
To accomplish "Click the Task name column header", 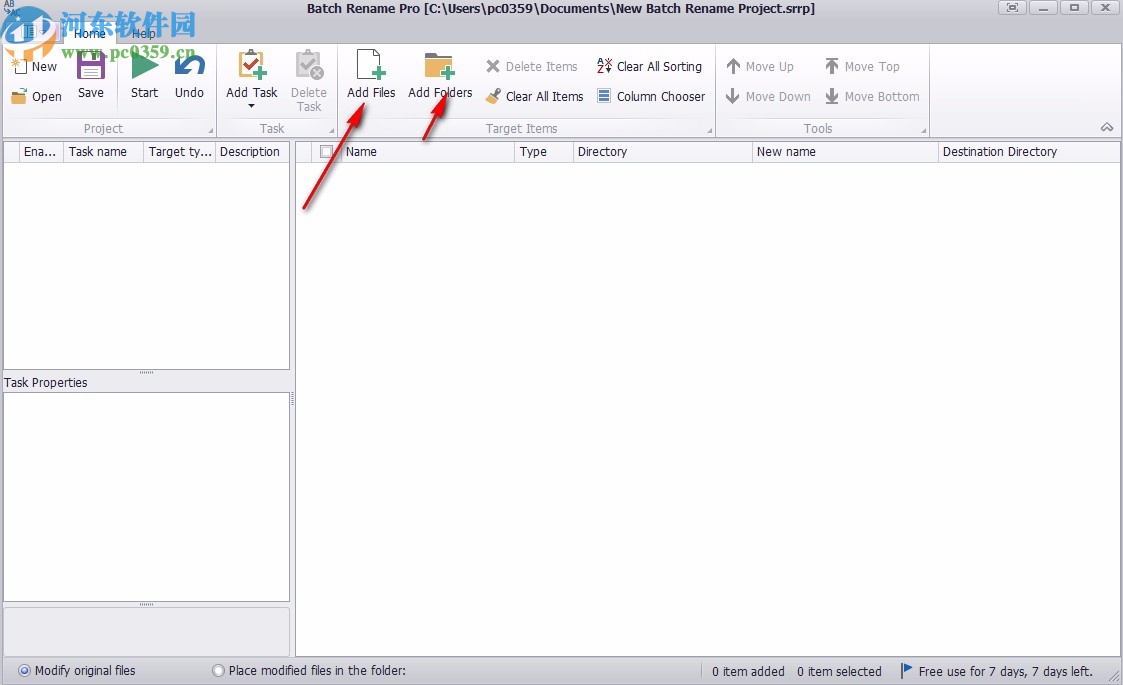I will [x=104, y=152].
